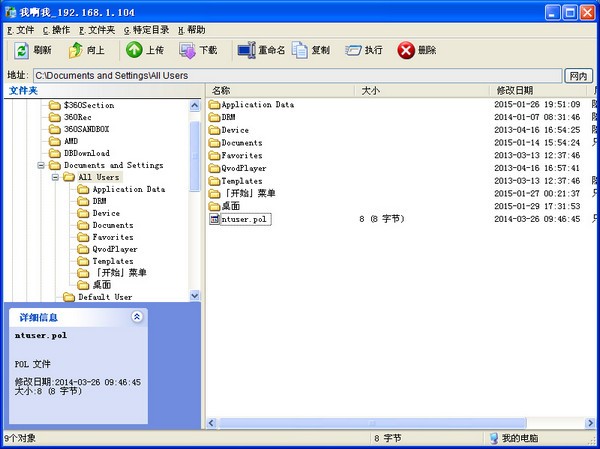Sort by the 修改日期 column header
The image size is (600, 449).
pos(538,91)
